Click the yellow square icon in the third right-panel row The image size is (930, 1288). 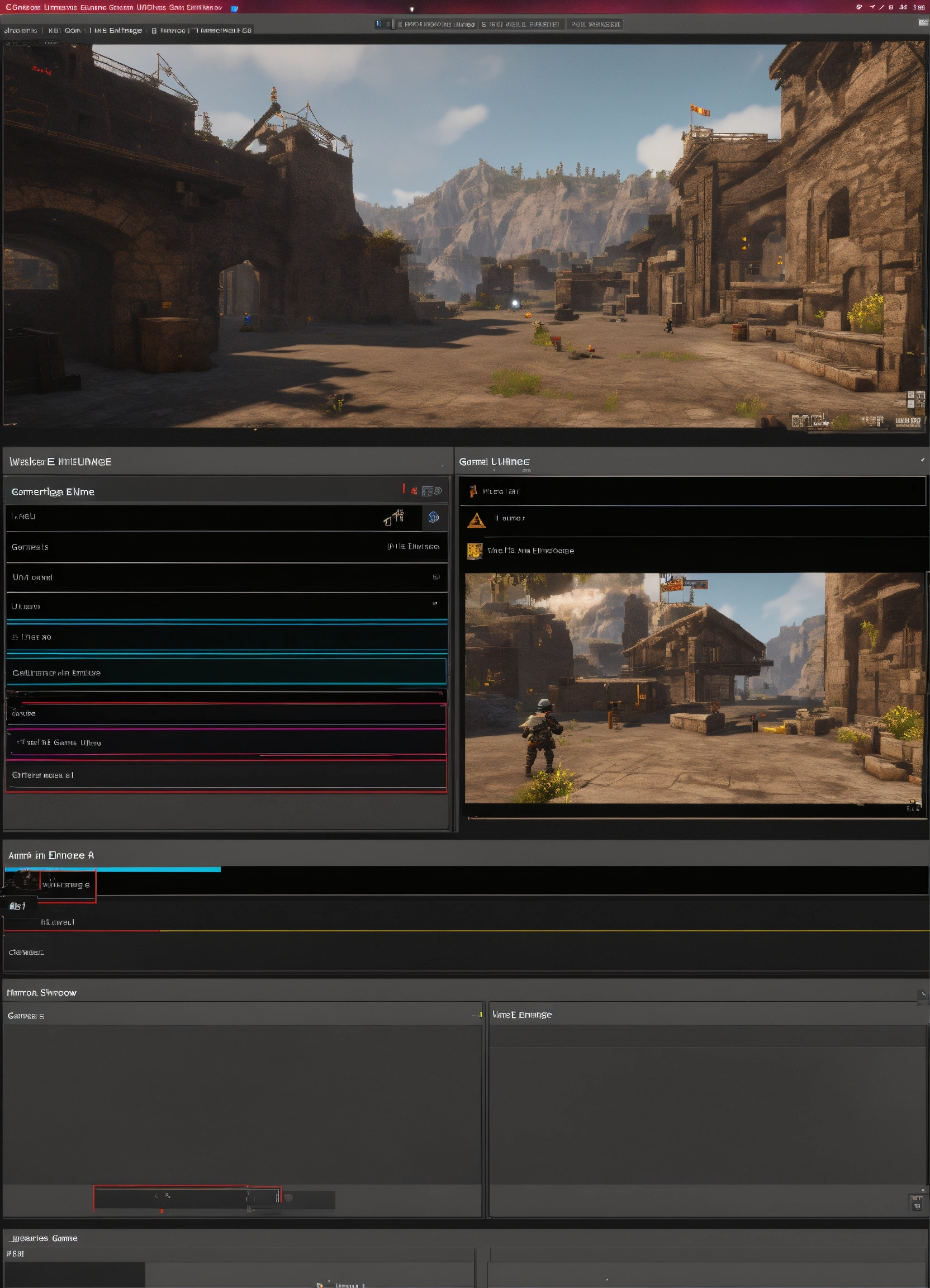(474, 550)
